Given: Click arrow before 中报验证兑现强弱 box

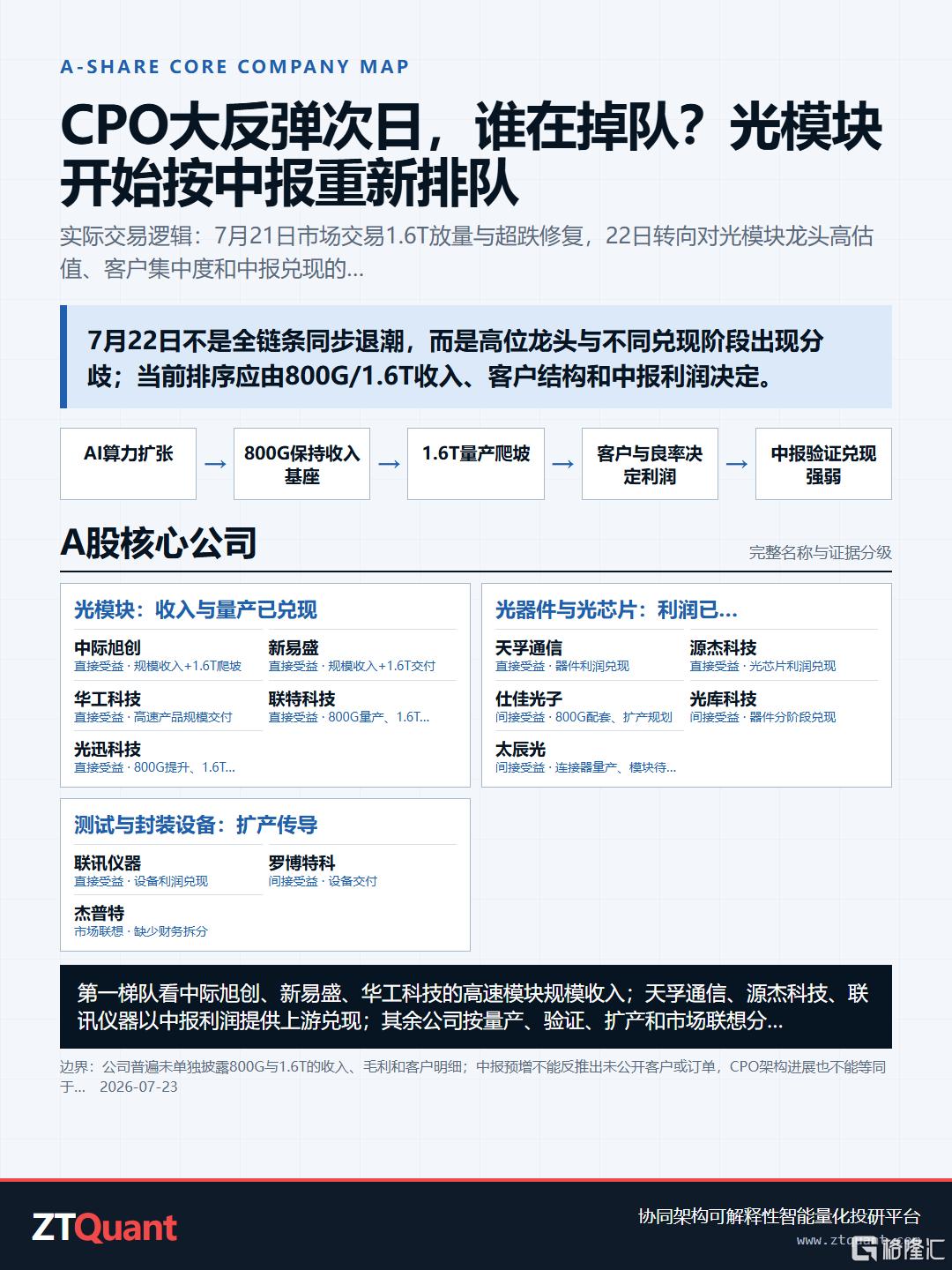Looking at the screenshot, I should point(737,464).
